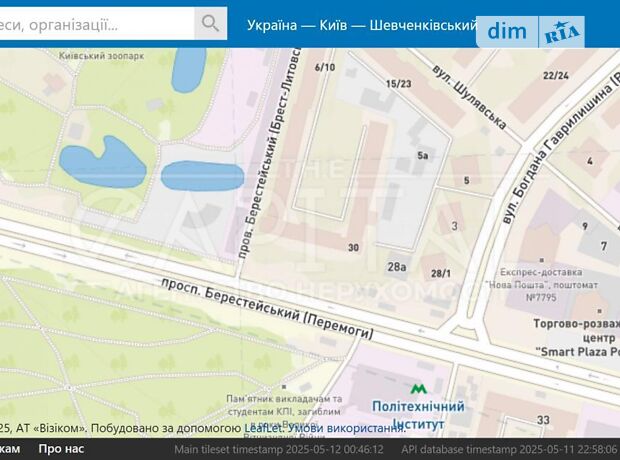620x460 pixels.
Task: Click the АТ «Візіком» copyright text
Action: [x=42, y=428]
